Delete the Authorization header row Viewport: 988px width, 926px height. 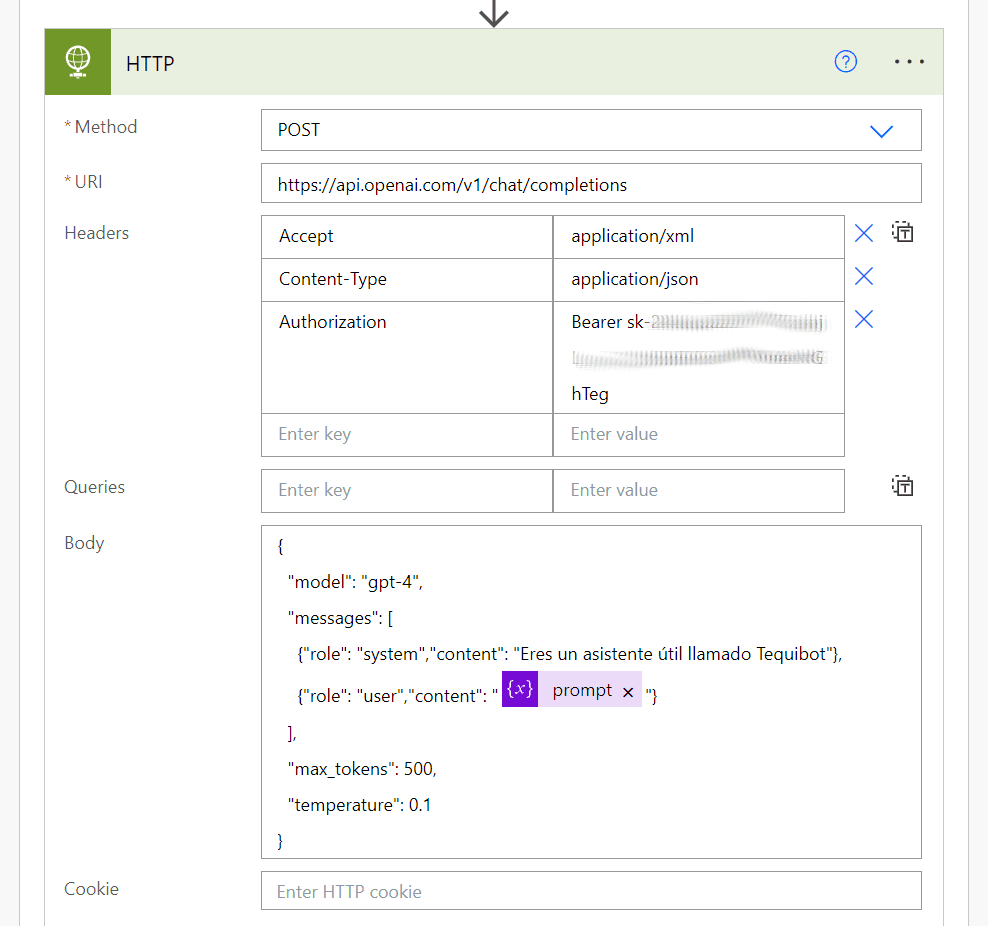pos(864,319)
